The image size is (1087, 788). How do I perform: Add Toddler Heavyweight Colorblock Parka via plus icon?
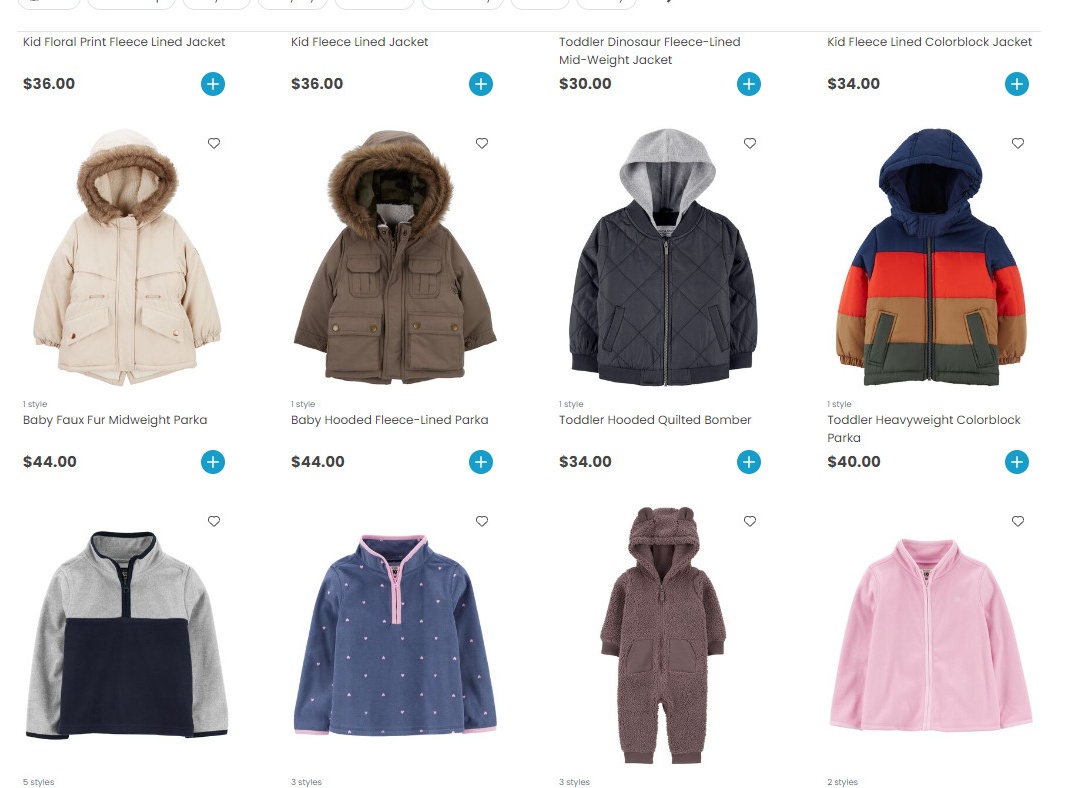[1016, 462]
